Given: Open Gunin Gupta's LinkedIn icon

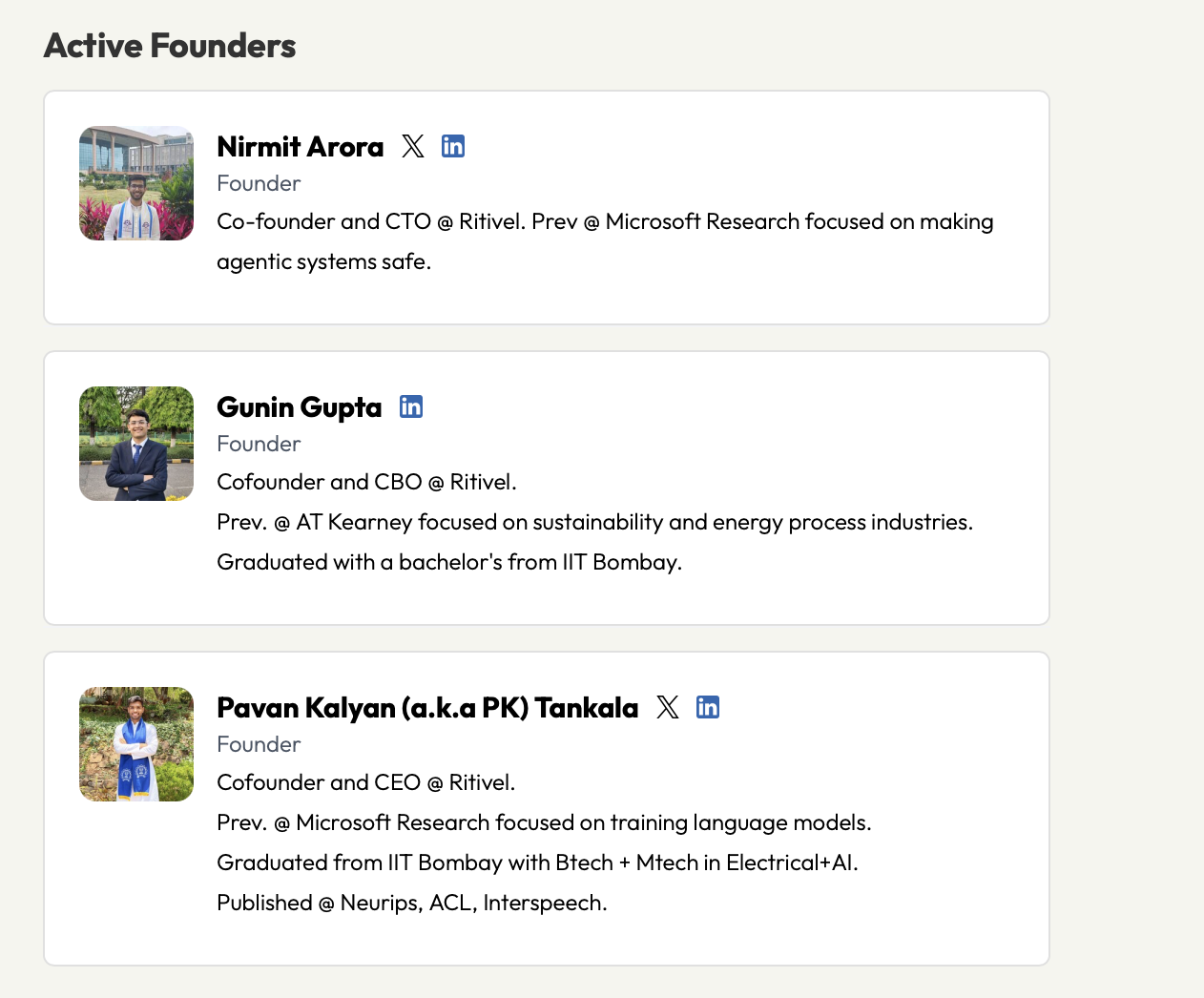Looking at the screenshot, I should (x=411, y=406).
